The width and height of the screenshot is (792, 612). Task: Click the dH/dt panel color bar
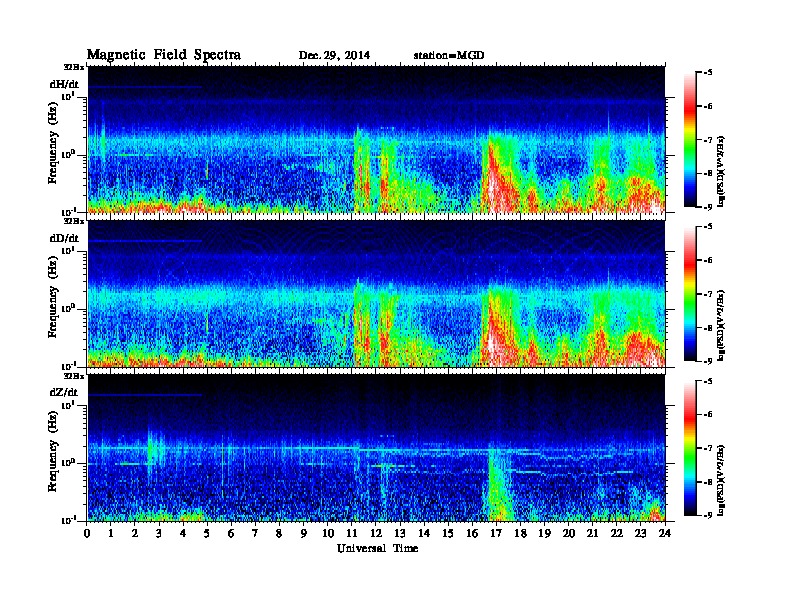pyautogui.click(x=689, y=140)
